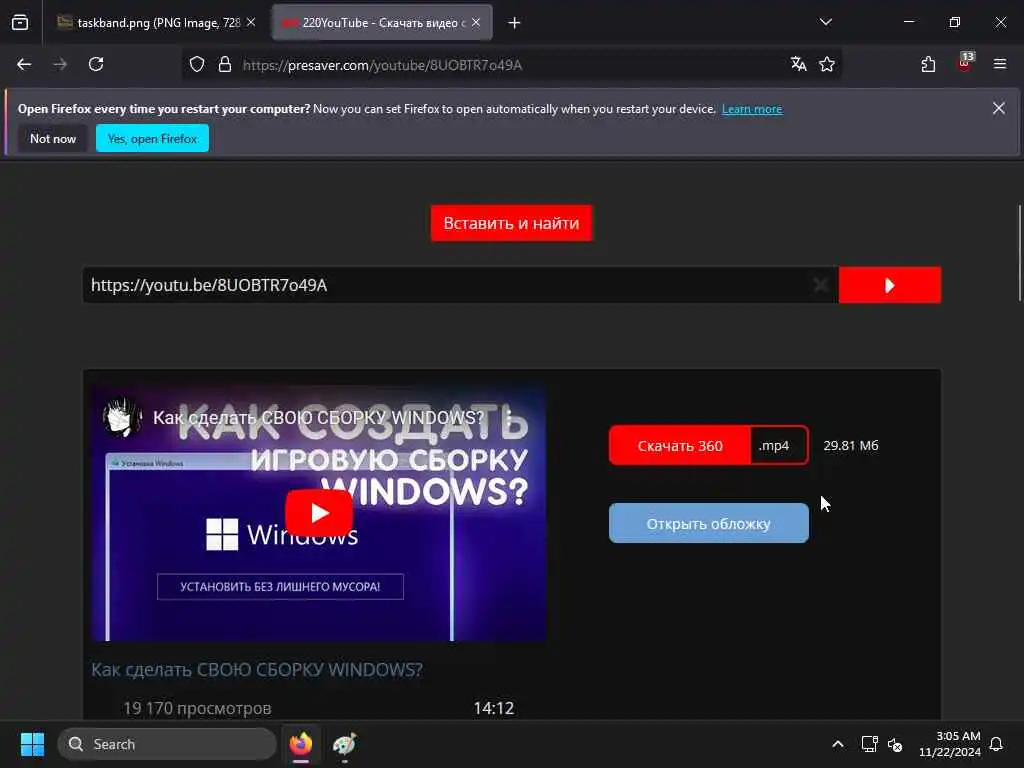Click the 29.81 Мб file size text
The height and width of the screenshot is (768, 1024).
click(850, 445)
